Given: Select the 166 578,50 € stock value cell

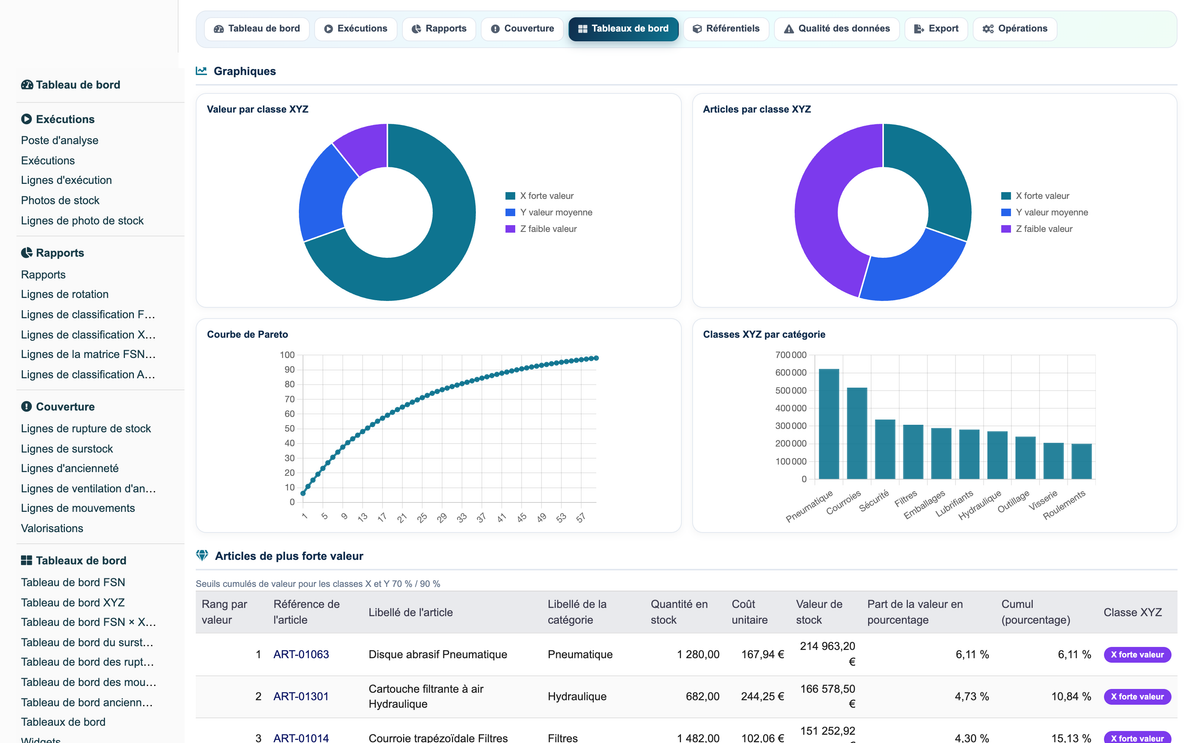Looking at the screenshot, I should 825,696.
